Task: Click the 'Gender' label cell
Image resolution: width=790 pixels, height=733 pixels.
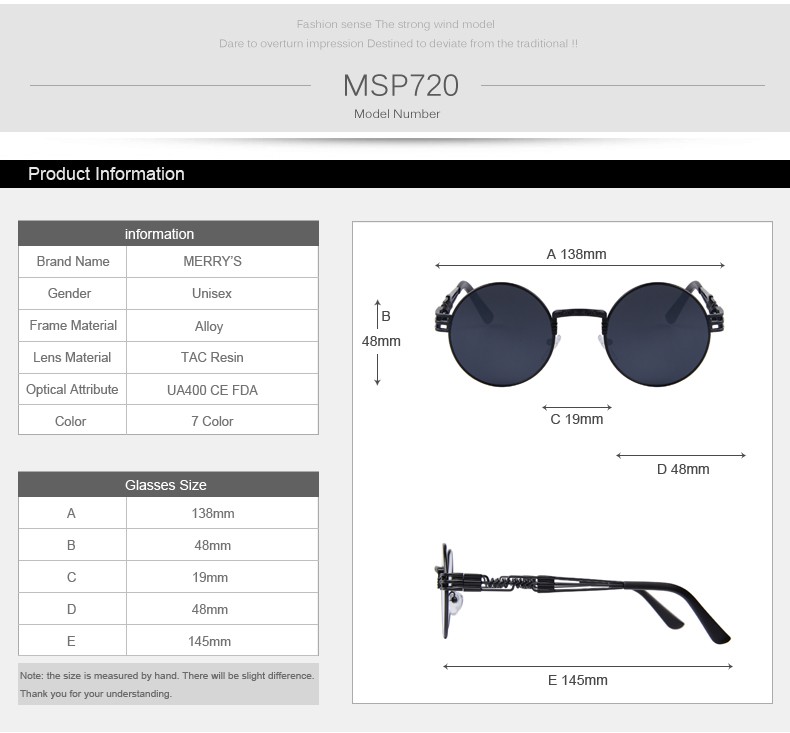Action: pyautogui.click(x=73, y=293)
